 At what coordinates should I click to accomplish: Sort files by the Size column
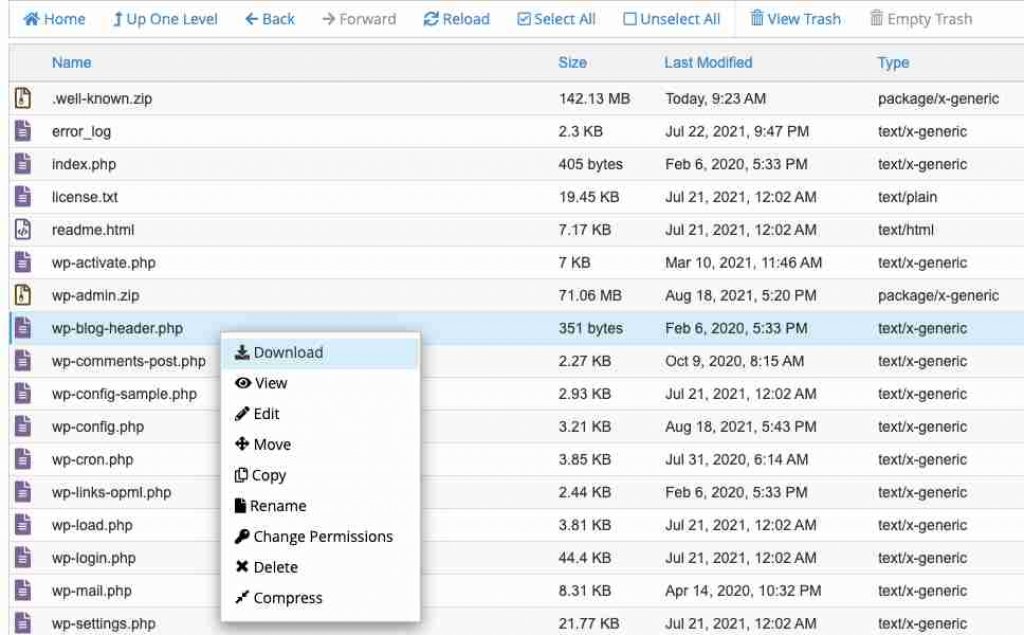point(572,62)
